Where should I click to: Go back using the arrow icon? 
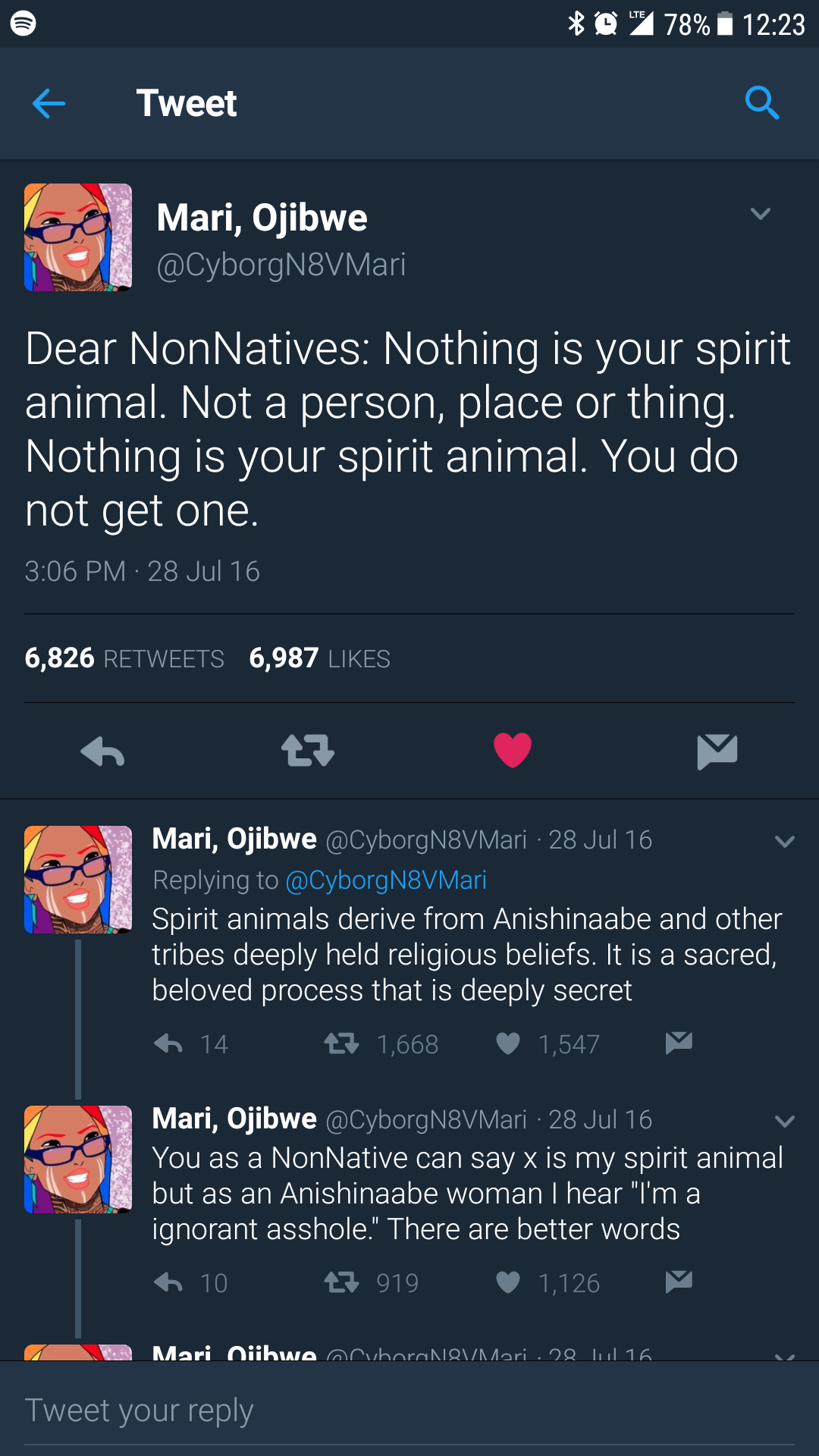pyautogui.click(x=49, y=103)
